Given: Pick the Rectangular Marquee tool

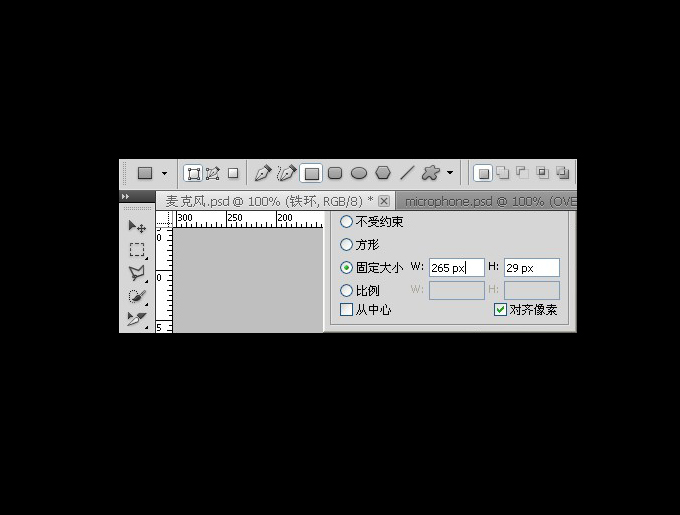Looking at the screenshot, I should click(137, 250).
